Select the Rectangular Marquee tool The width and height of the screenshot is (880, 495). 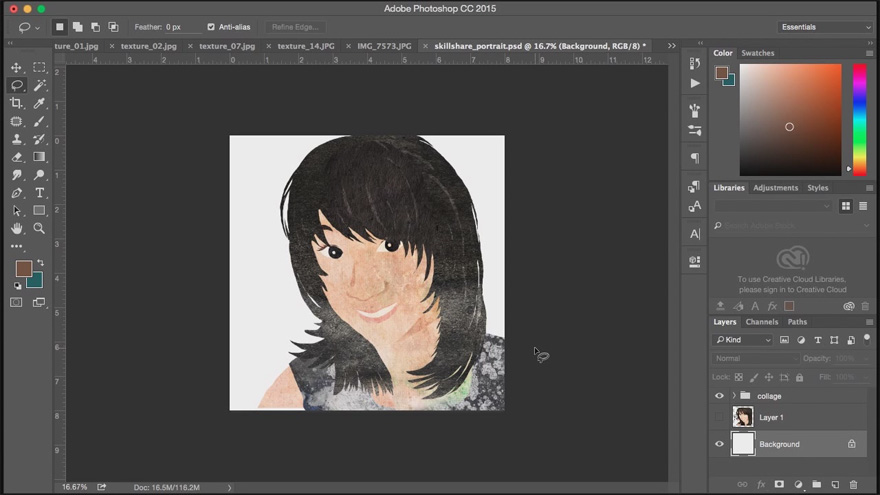(x=39, y=67)
